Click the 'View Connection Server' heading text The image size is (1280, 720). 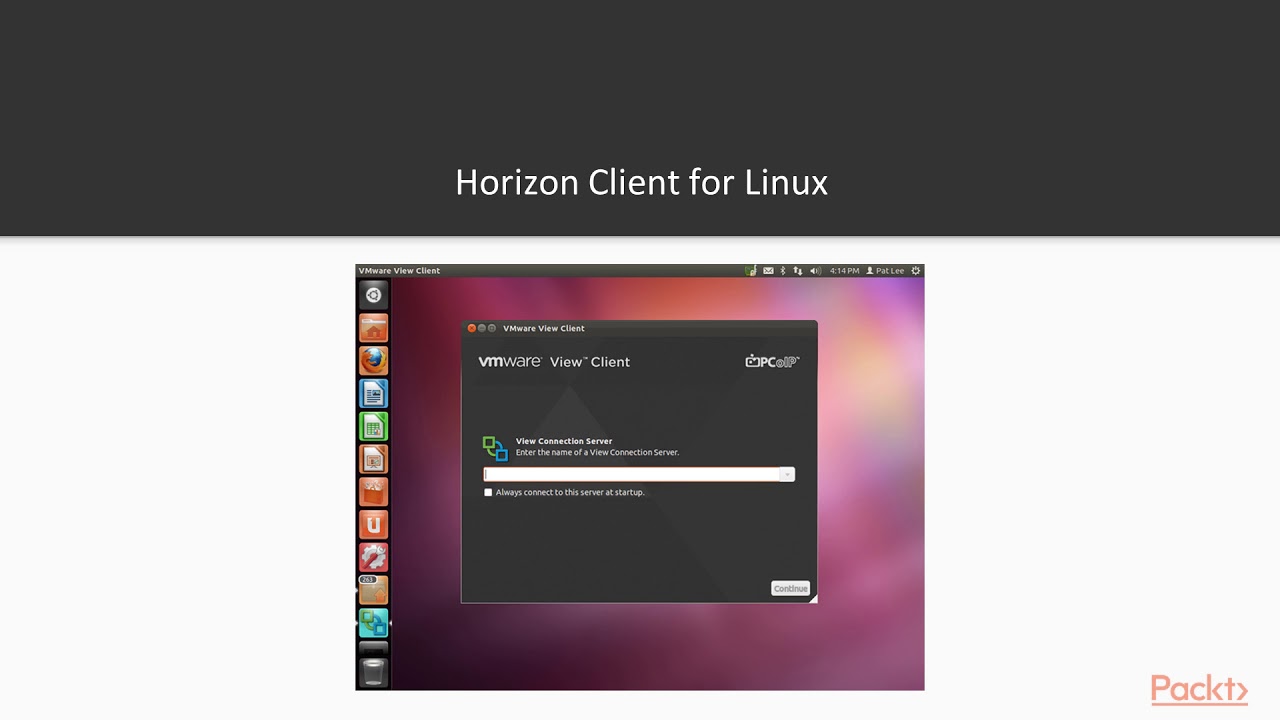click(564, 441)
